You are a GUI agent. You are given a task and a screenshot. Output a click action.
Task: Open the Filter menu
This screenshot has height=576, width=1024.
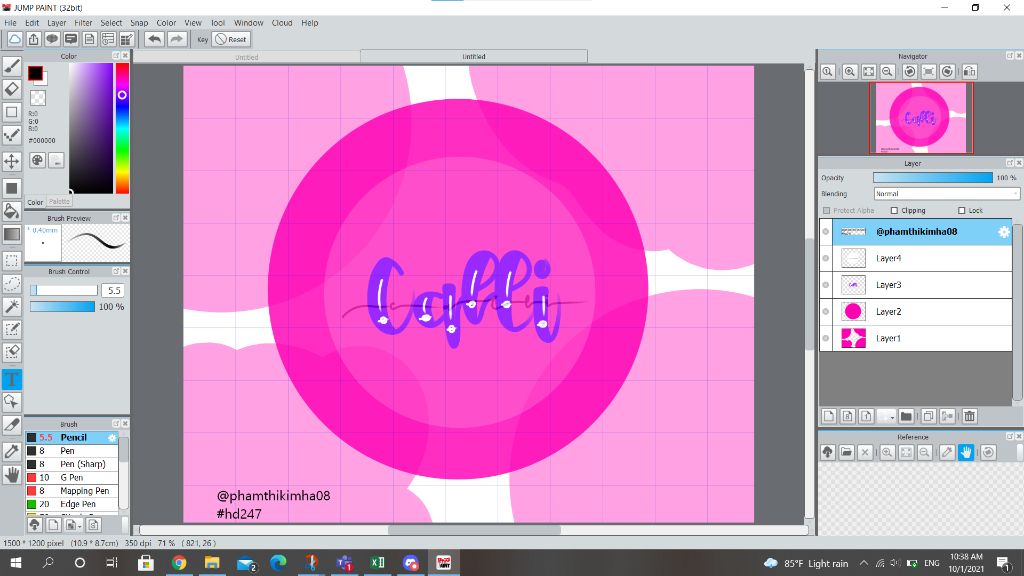(x=83, y=23)
